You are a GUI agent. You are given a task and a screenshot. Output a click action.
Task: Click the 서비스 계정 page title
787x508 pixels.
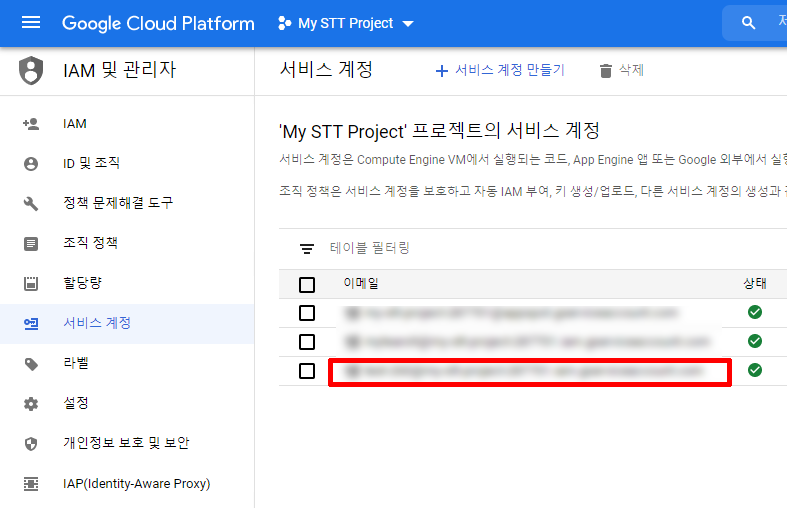pos(326,69)
